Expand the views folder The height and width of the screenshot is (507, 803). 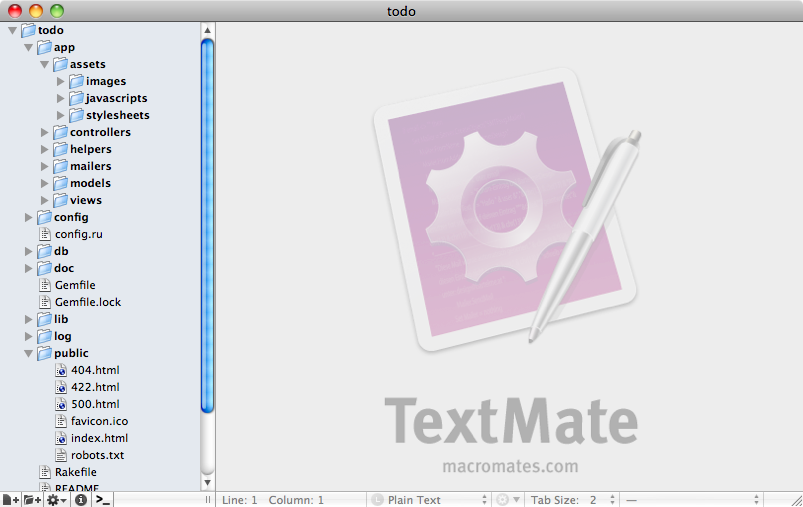(45, 200)
